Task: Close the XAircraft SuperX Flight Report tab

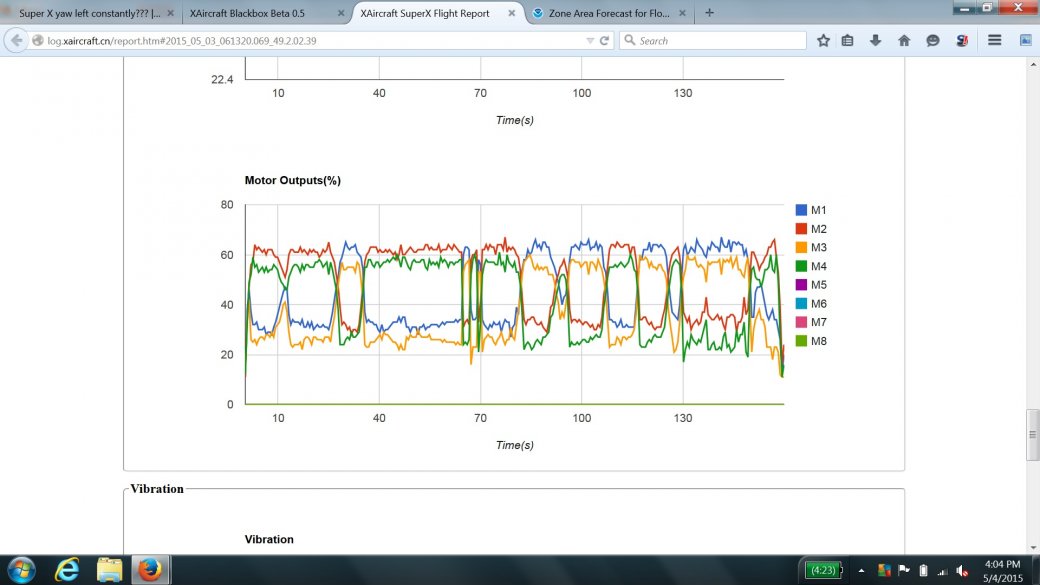Action: (511, 13)
